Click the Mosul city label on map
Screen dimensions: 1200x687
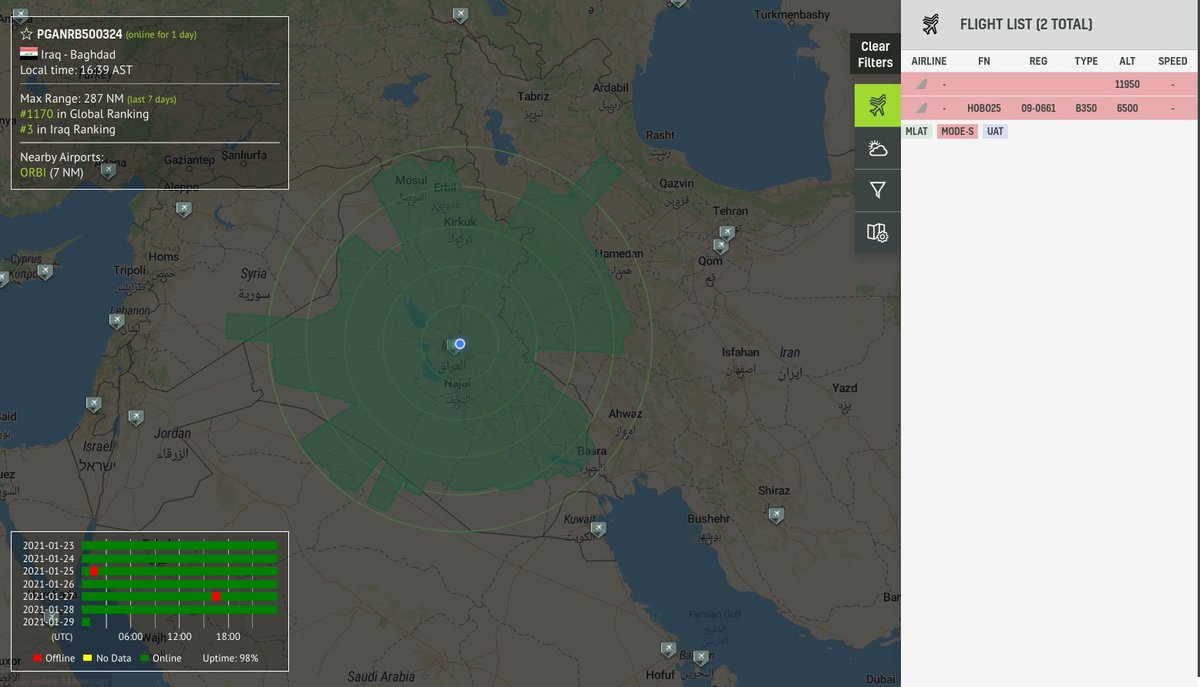(x=411, y=180)
